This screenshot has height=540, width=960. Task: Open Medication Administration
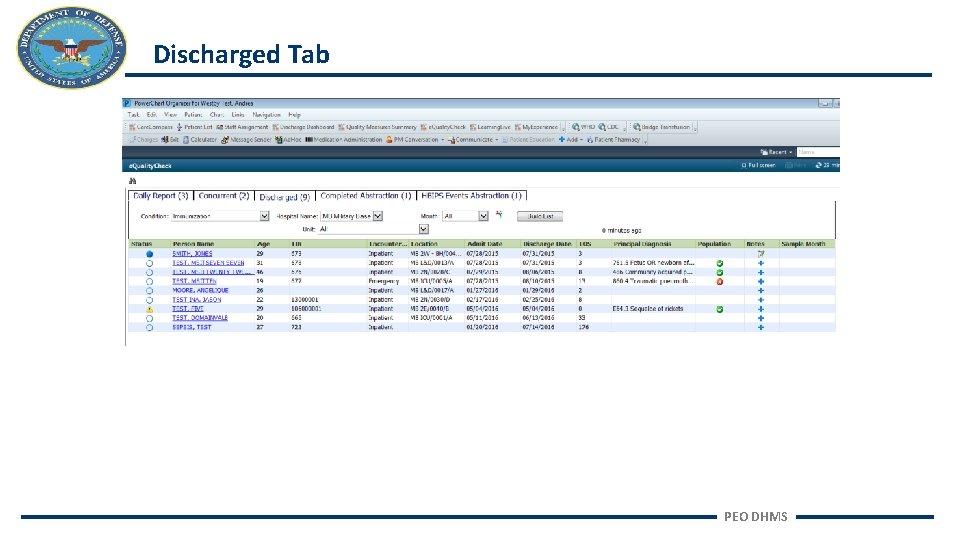[x=343, y=140]
